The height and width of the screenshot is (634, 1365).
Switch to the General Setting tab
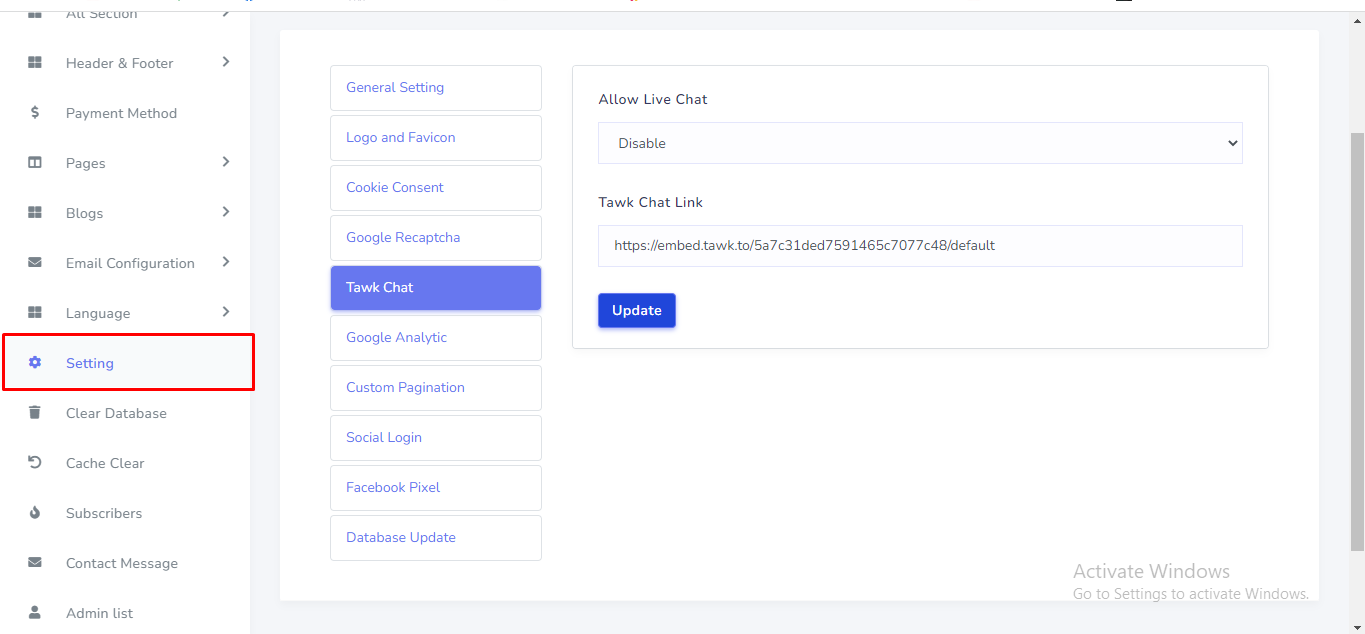tap(435, 88)
